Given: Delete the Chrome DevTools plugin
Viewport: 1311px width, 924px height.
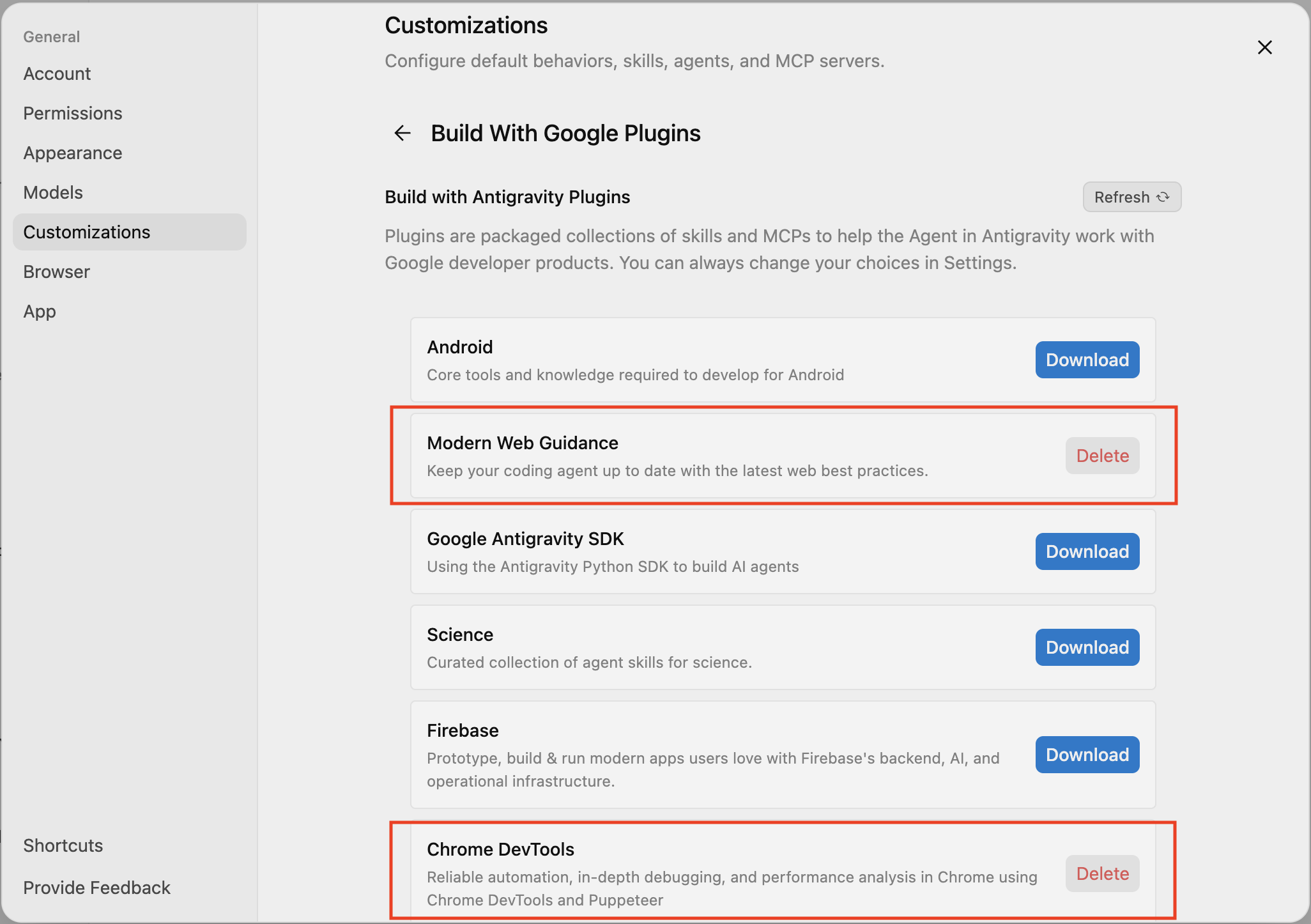Looking at the screenshot, I should tap(1102, 874).
